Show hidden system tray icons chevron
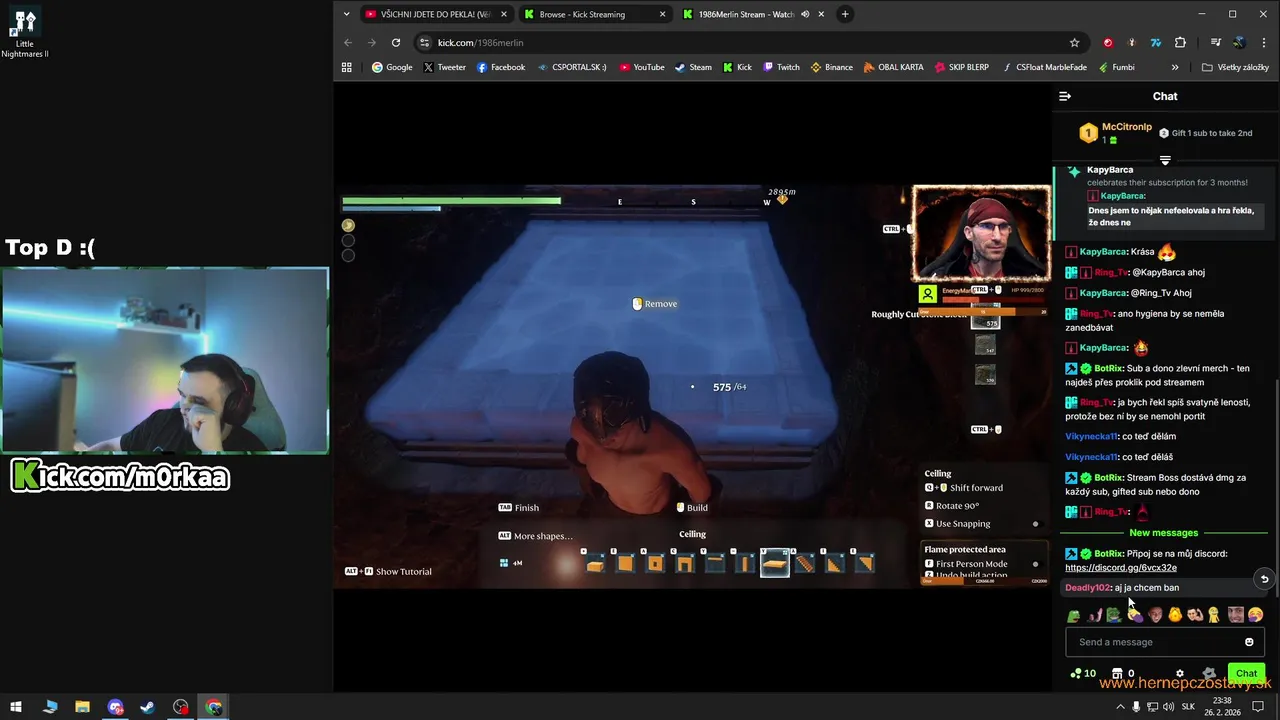Image resolution: width=1280 pixels, height=720 pixels. pyautogui.click(x=1119, y=706)
